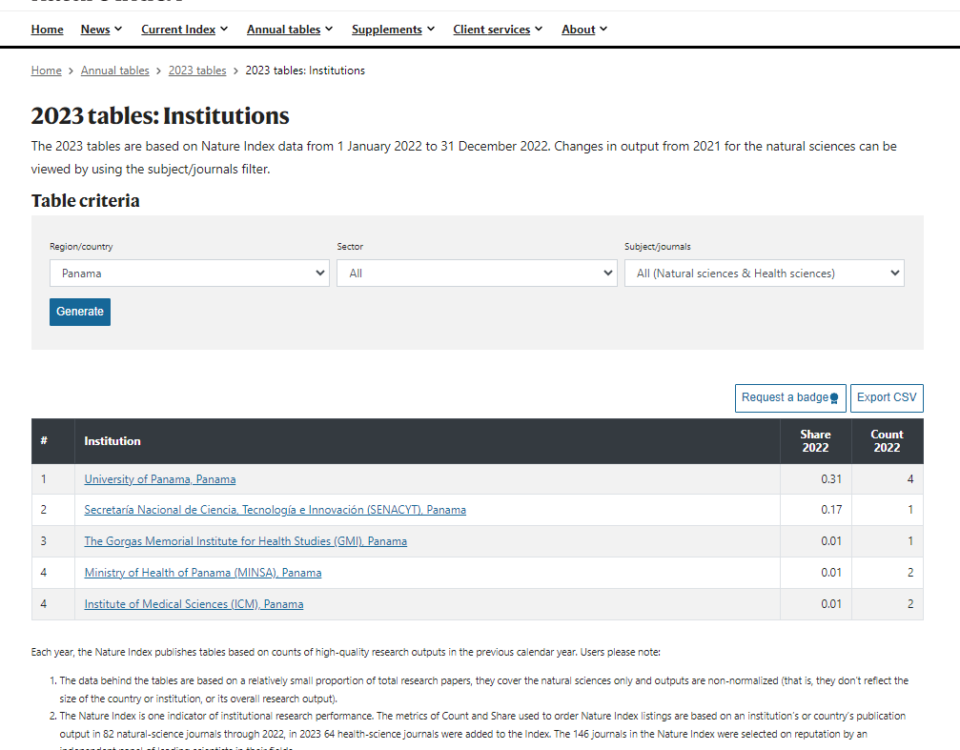Open the University of Panama link

pos(160,479)
